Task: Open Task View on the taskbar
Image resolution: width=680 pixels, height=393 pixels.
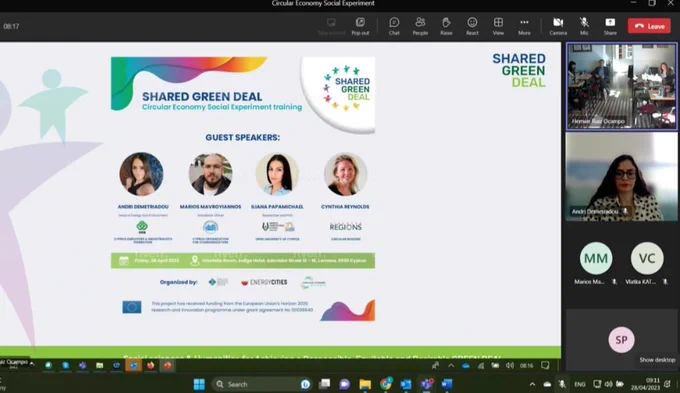Action: pyautogui.click(x=324, y=384)
